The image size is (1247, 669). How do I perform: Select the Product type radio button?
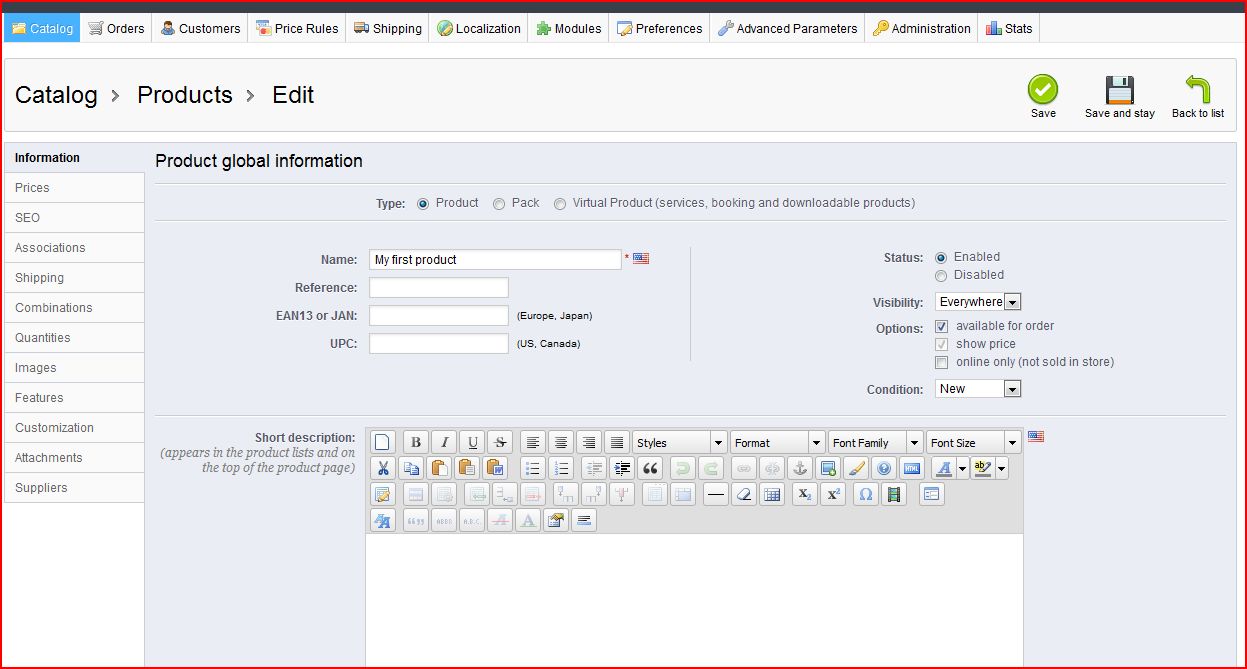tap(423, 204)
